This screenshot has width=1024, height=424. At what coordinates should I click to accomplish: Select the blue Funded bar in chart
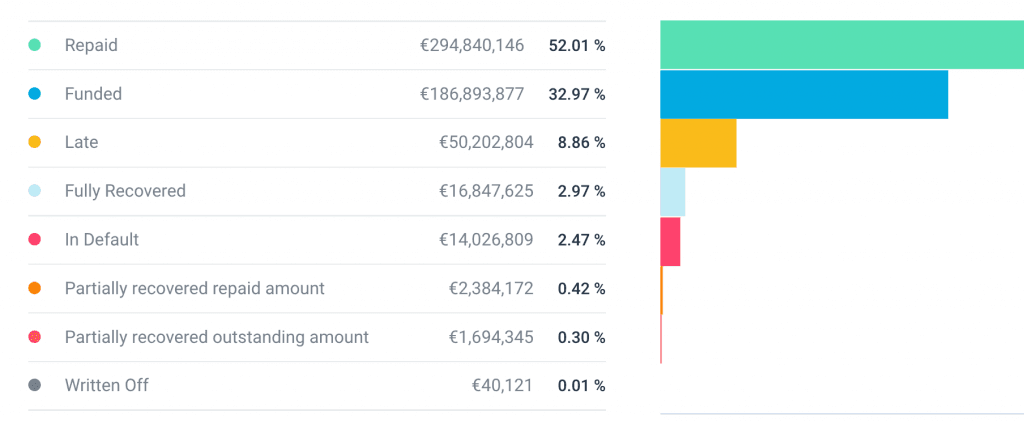click(x=803, y=94)
